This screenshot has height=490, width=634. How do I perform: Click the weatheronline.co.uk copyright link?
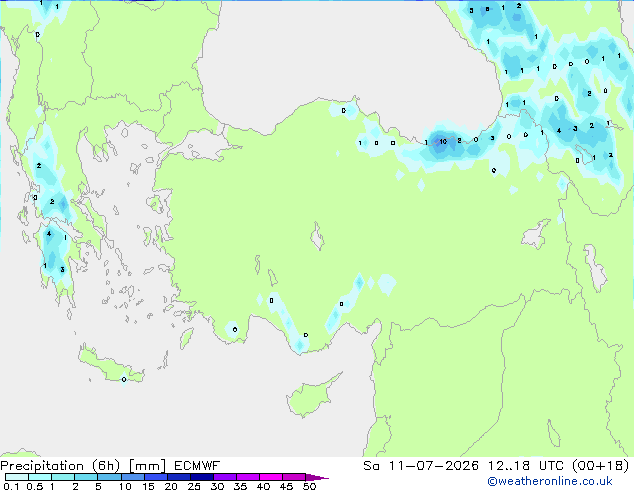[x=549, y=481]
